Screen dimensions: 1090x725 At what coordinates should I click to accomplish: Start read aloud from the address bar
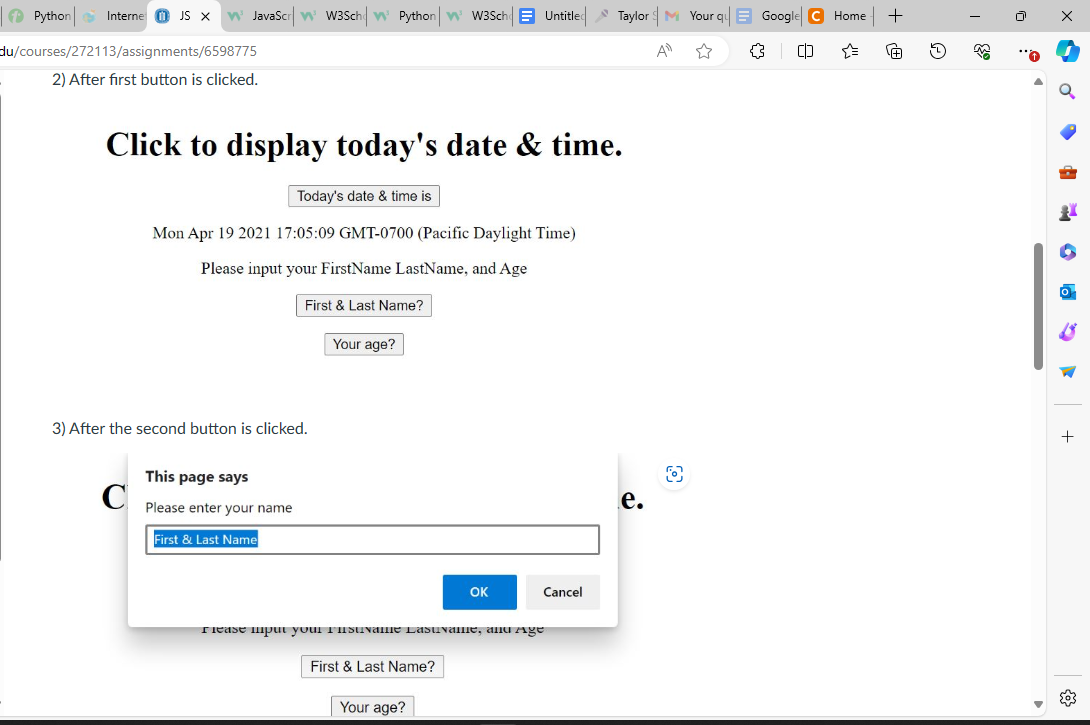pyautogui.click(x=663, y=51)
